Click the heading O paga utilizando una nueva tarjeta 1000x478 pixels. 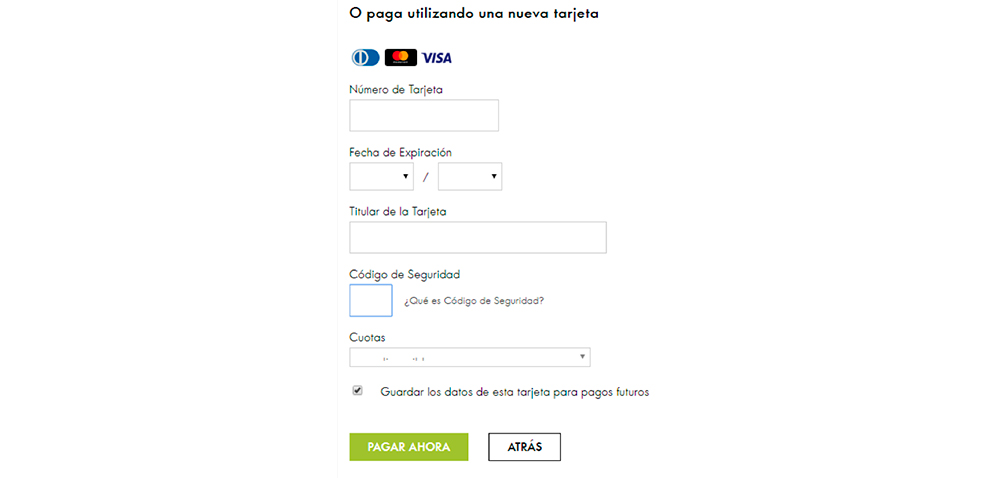tap(474, 14)
